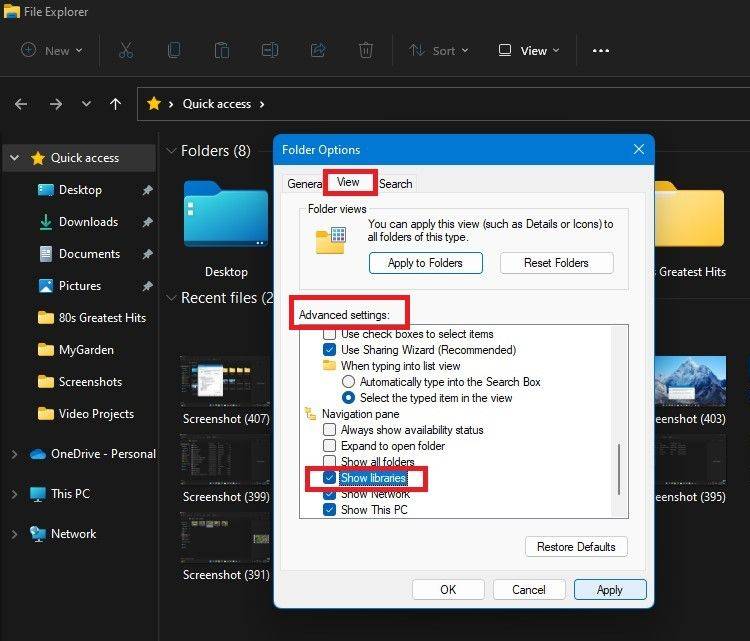Uncheck Use Sharing Wizard (Recommended)

[x=330, y=350]
